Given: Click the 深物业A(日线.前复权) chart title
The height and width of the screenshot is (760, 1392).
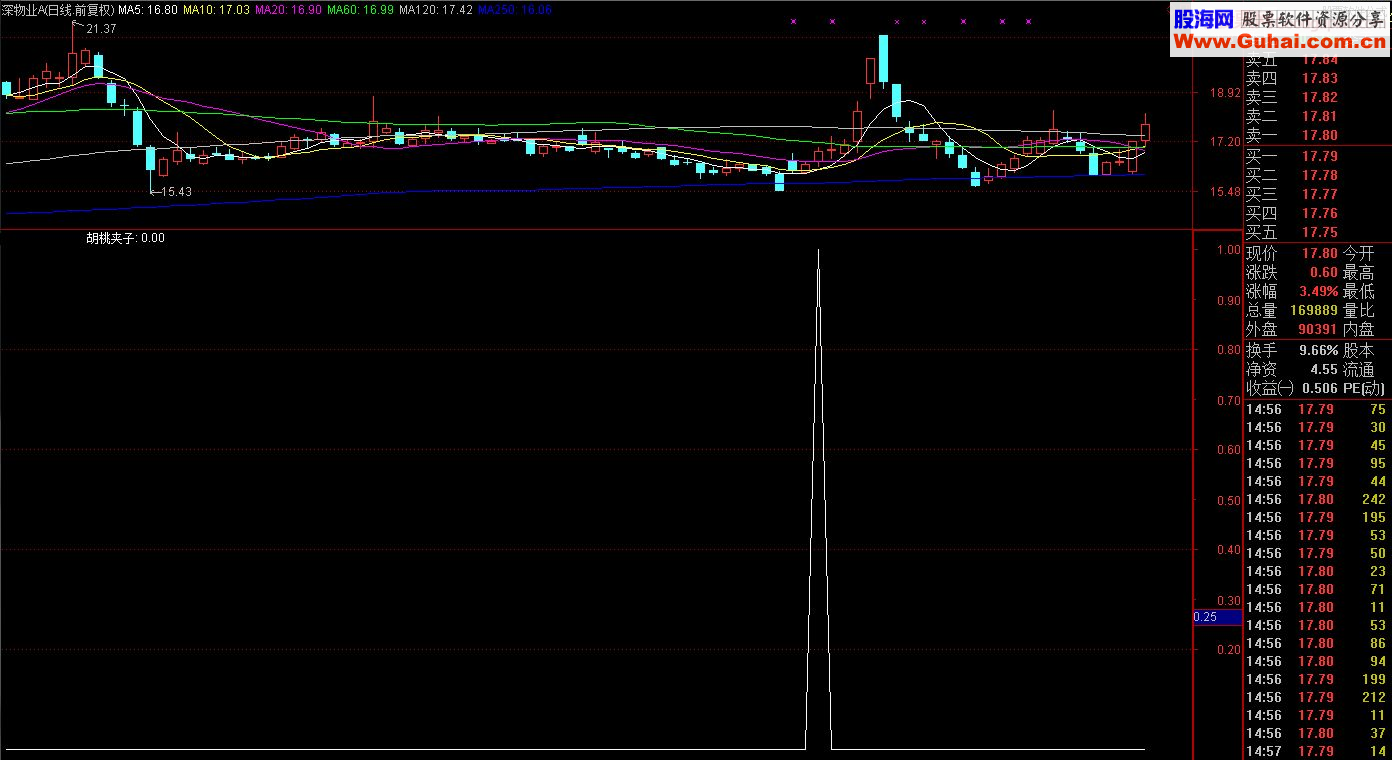Looking at the screenshot, I should pyautogui.click(x=57, y=9).
